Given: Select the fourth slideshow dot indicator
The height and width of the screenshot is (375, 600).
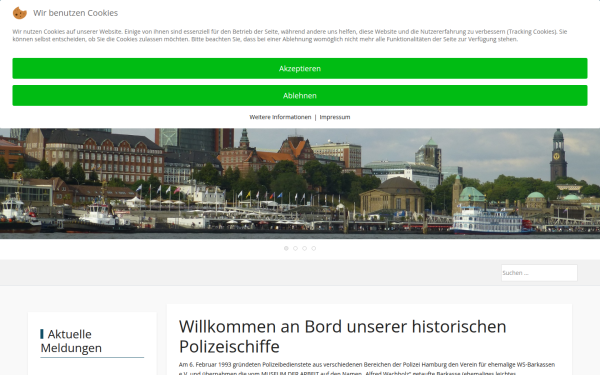Looking at the screenshot, I should coord(313,248).
